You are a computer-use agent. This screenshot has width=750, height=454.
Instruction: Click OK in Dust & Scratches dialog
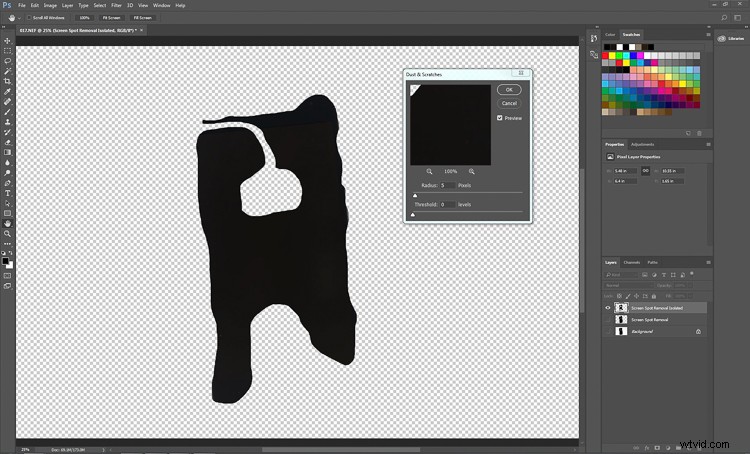(509, 90)
